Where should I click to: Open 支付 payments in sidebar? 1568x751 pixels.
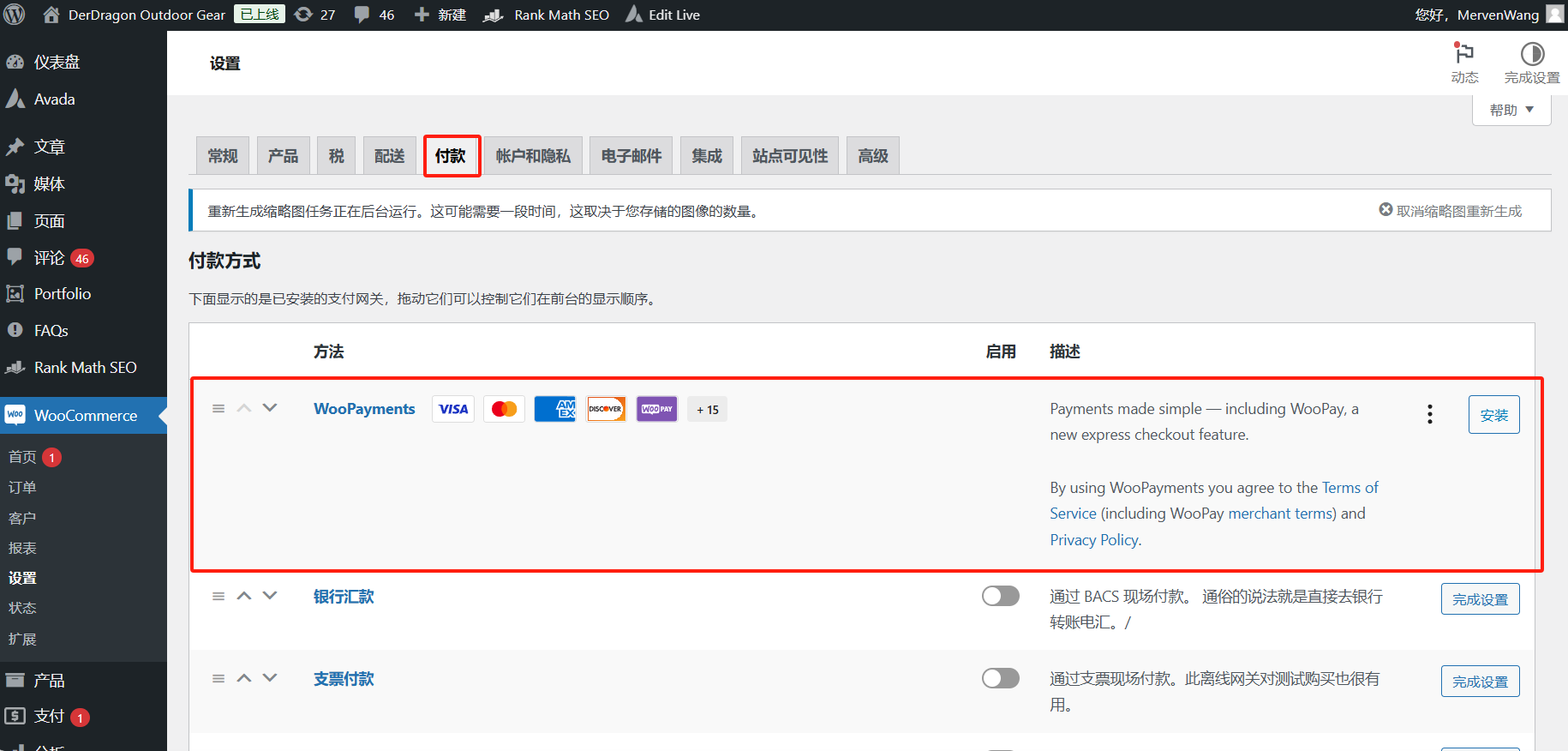click(83, 717)
